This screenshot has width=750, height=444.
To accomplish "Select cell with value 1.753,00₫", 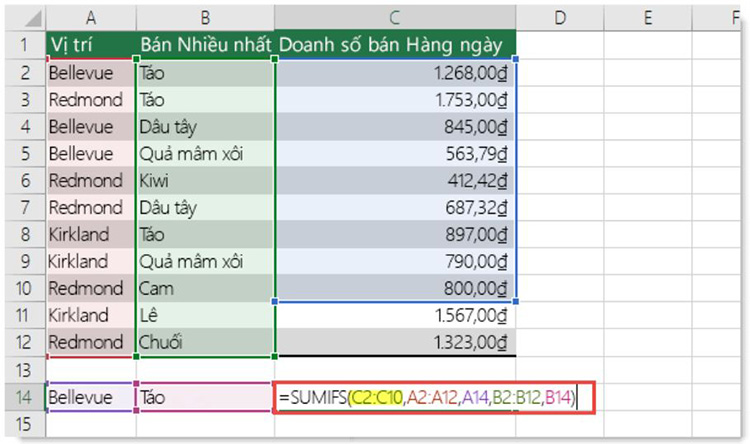I will coord(395,100).
